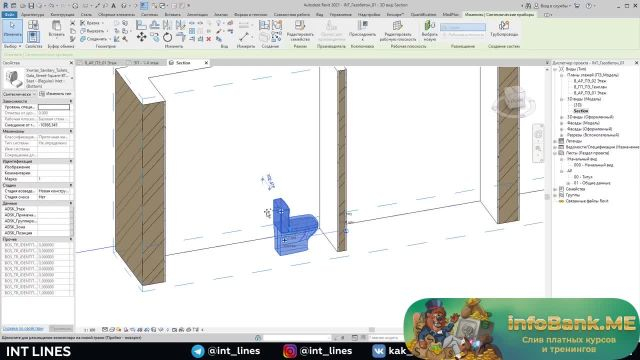The image size is (640, 360).
Task: Click the Paste clipboard icon
Action: point(57,29)
